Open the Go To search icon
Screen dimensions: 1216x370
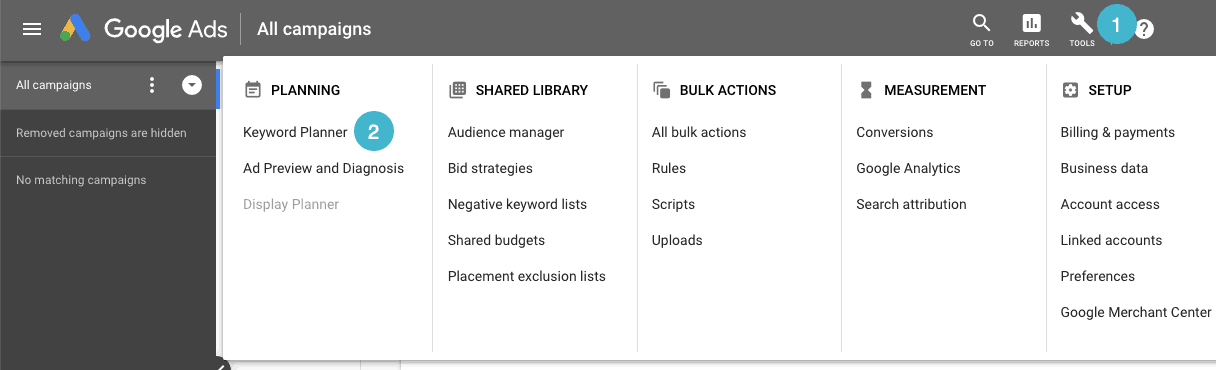pos(981,28)
